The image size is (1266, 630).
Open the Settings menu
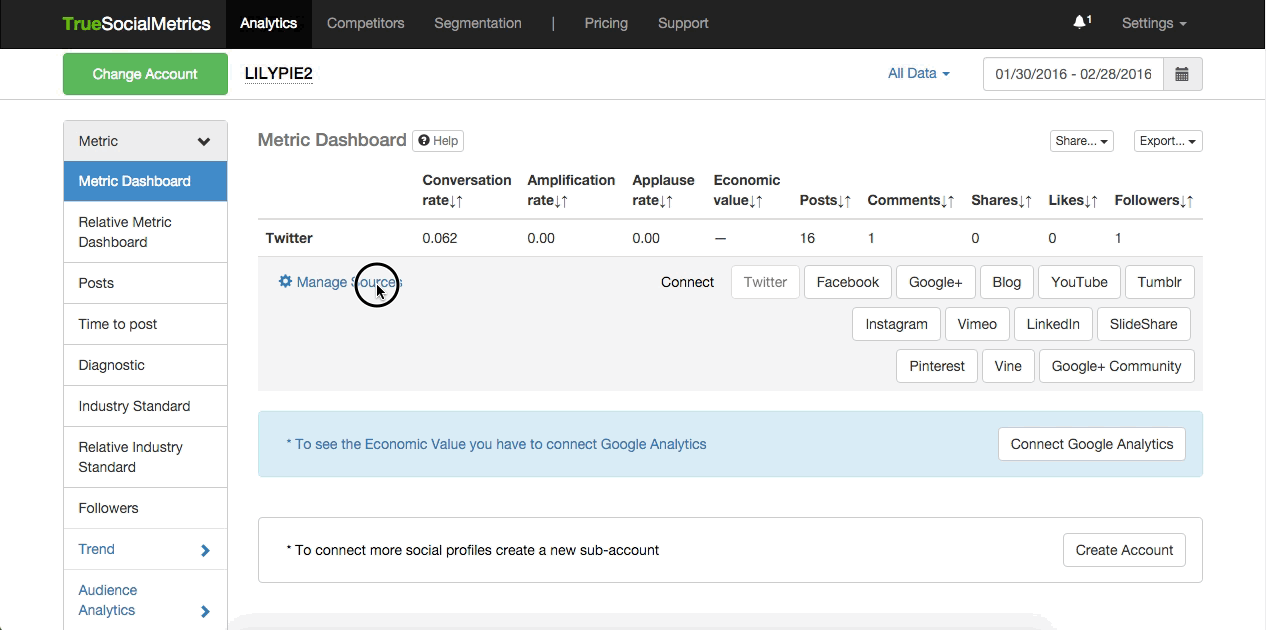(x=1154, y=23)
